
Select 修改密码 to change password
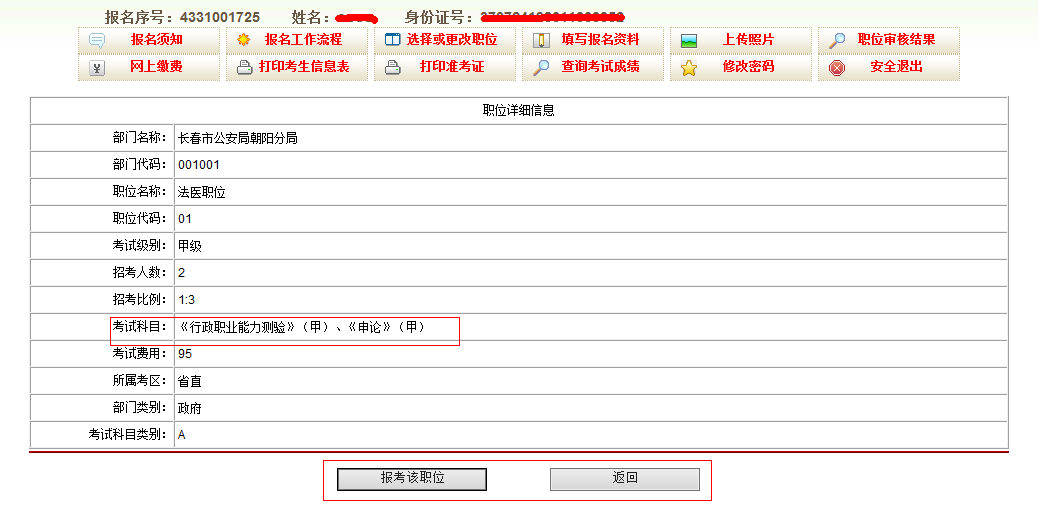point(750,67)
